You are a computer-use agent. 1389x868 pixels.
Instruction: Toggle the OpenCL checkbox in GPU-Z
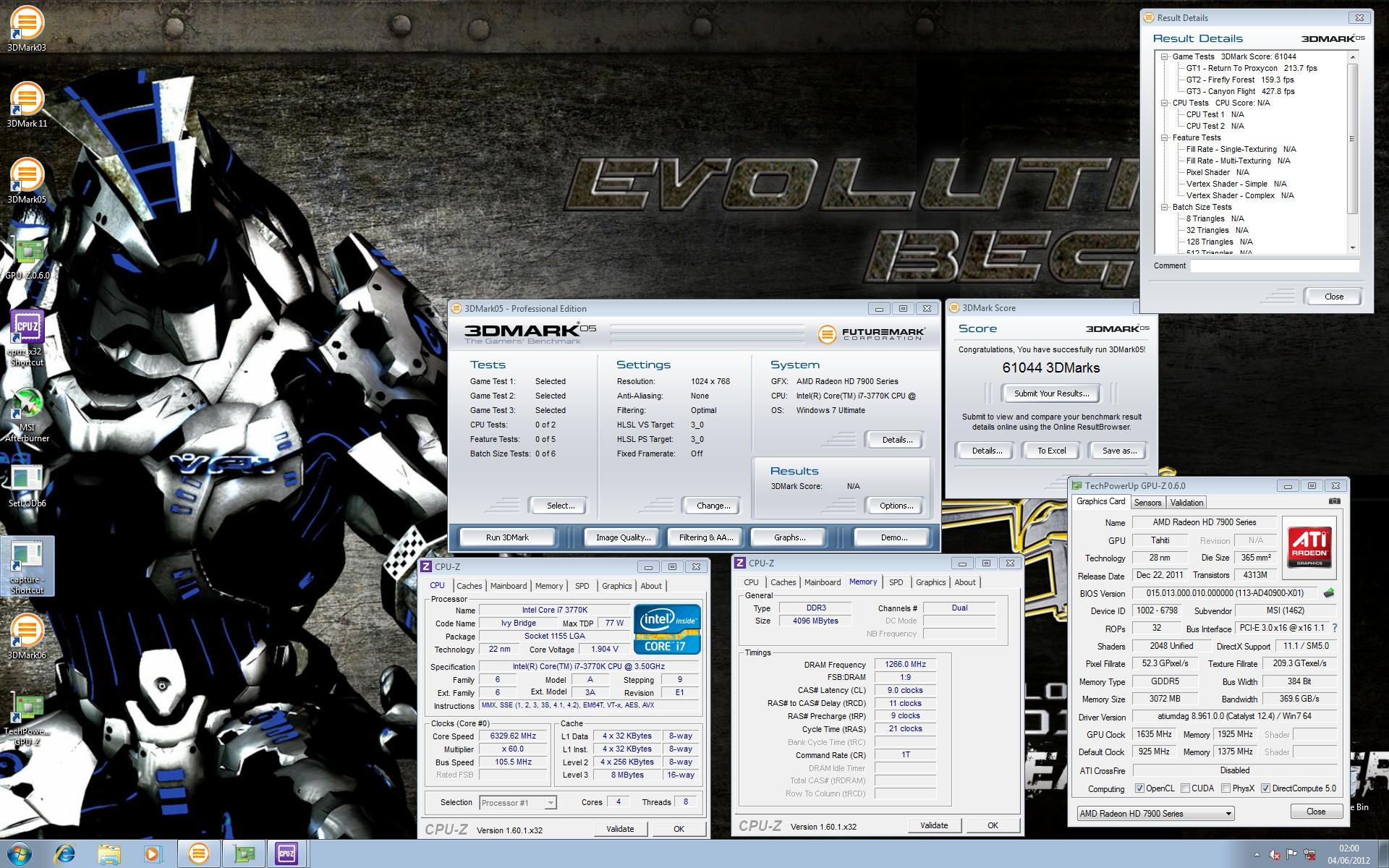point(1139,788)
